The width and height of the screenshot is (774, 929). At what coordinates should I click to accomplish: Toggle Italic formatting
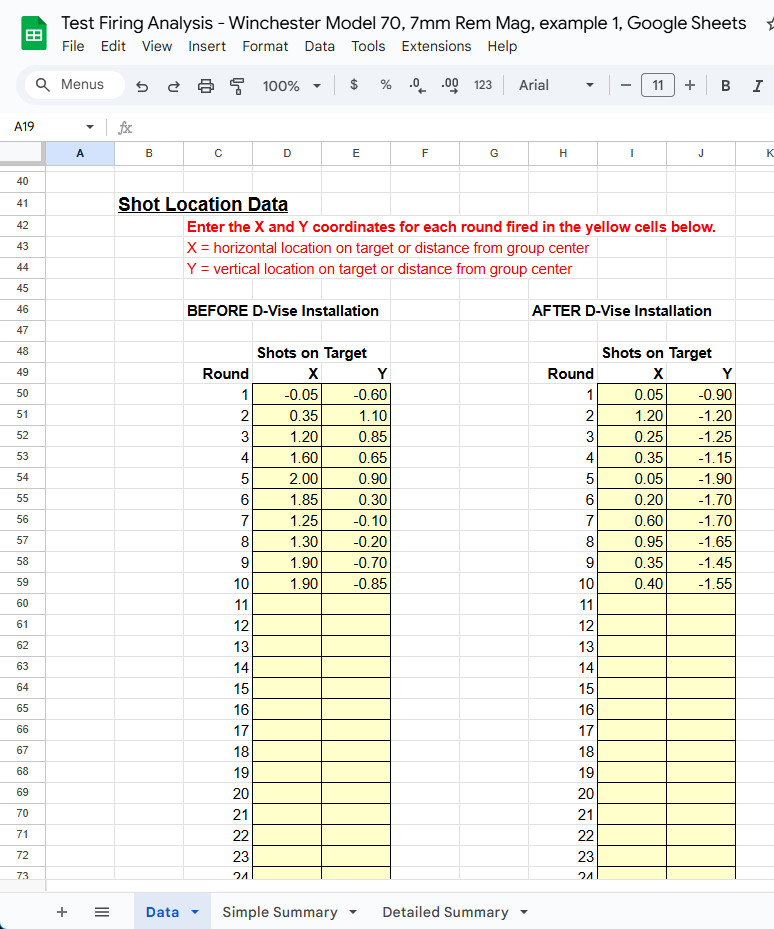[757, 86]
